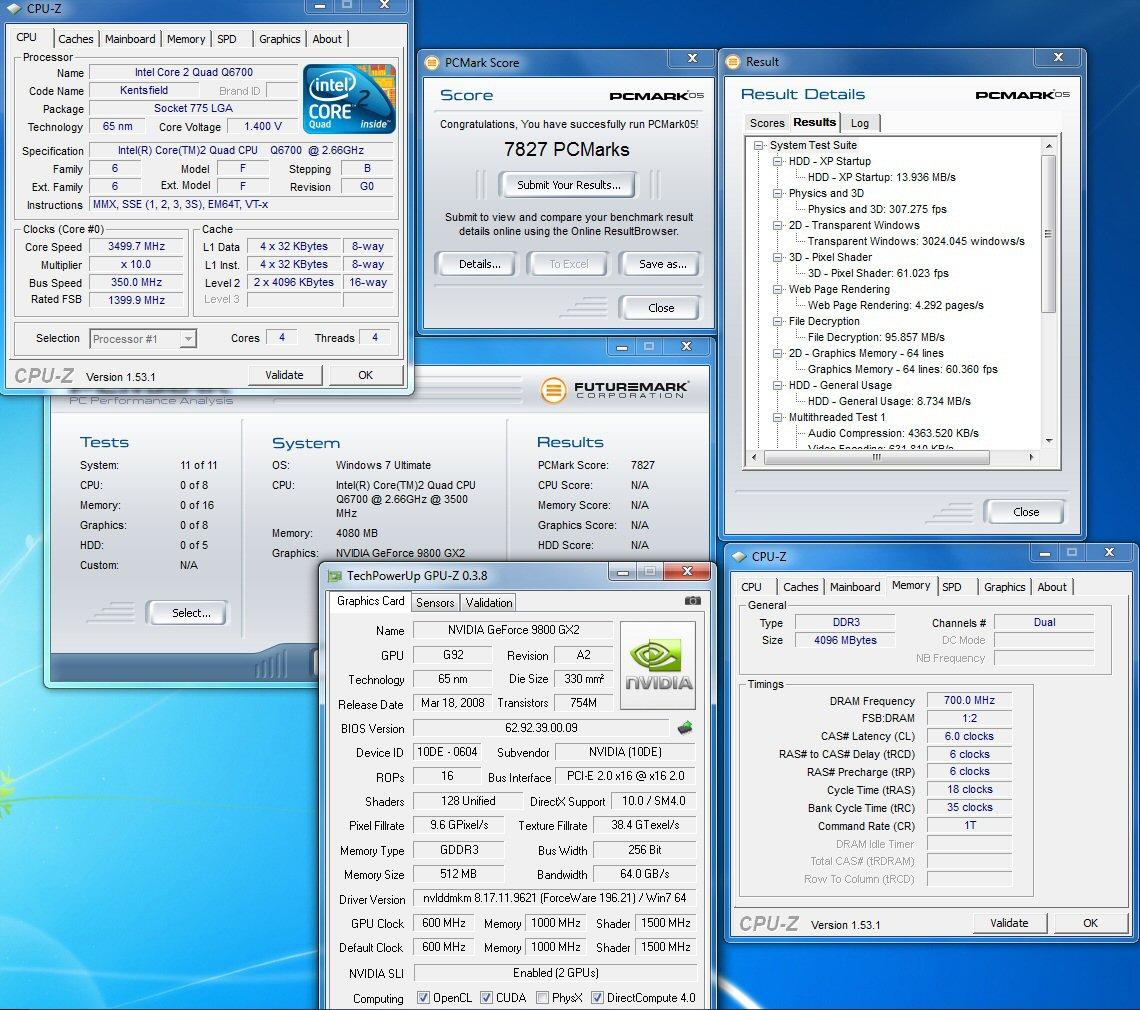This screenshot has width=1140, height=1010.
Task: Minimize the PCMark05 main window
Action: click(622, 347)
